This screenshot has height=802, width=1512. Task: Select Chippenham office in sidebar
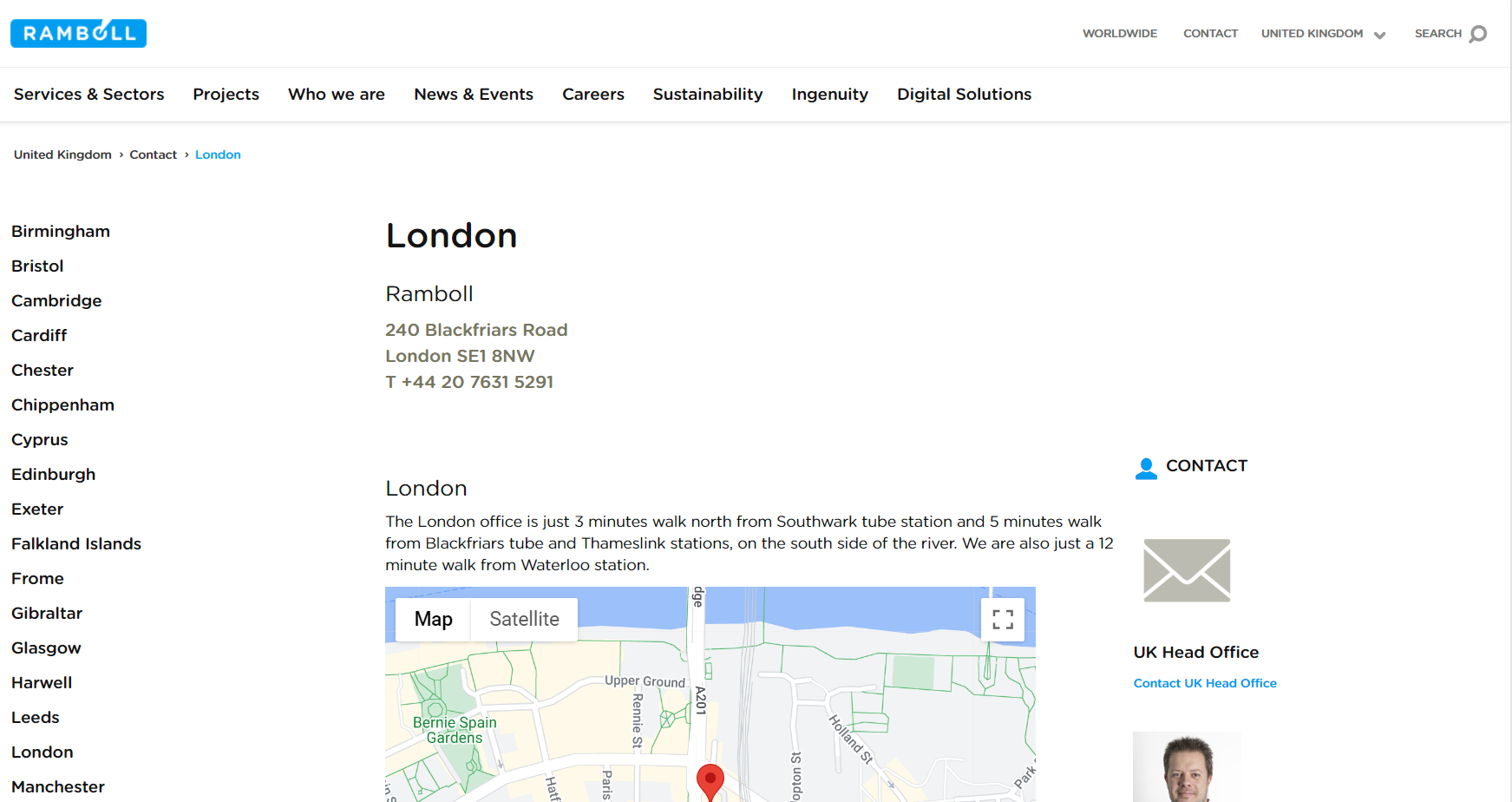coord(62,405)
